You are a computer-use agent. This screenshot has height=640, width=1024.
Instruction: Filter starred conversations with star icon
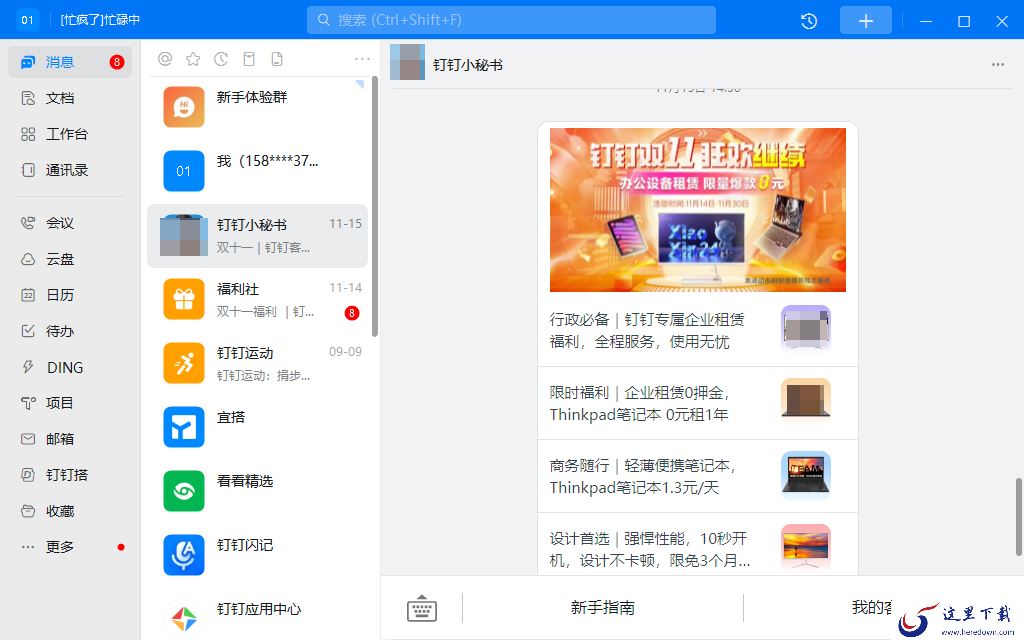[x=193, y=59]
